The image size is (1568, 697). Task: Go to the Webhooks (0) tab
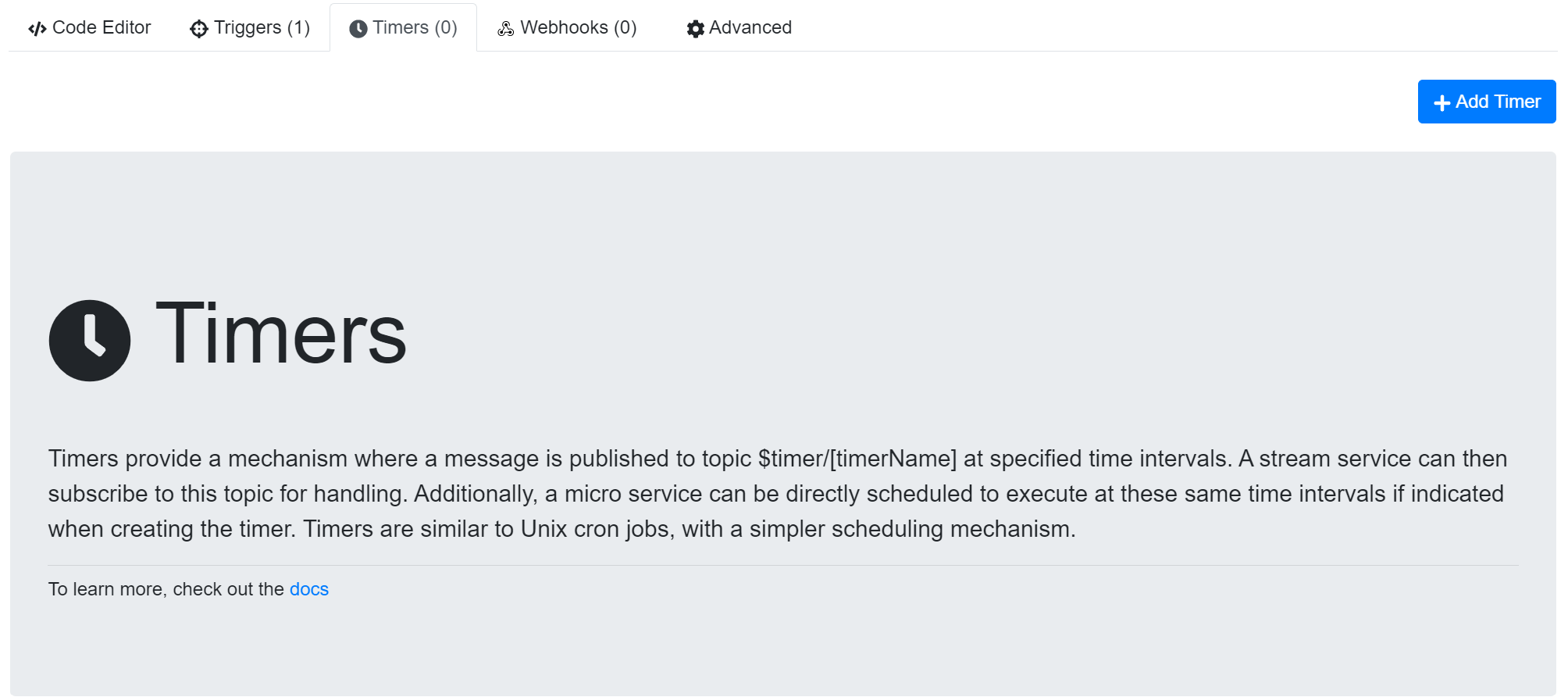[578, 28]
